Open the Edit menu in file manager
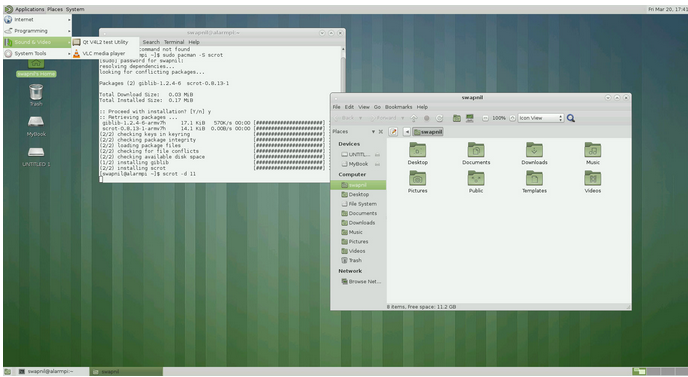The image size is (688, 377). point(349,107)
